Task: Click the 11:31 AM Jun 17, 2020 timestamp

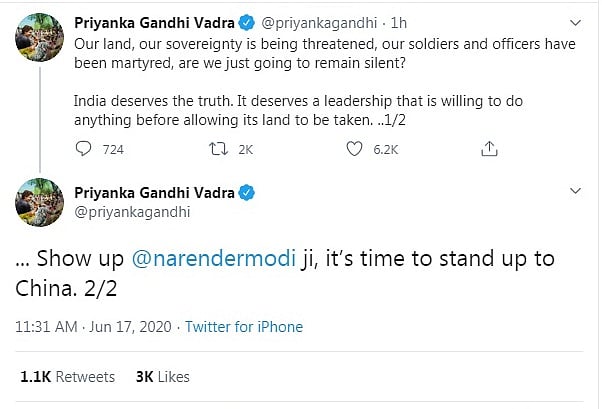Action: click(95, 327)
